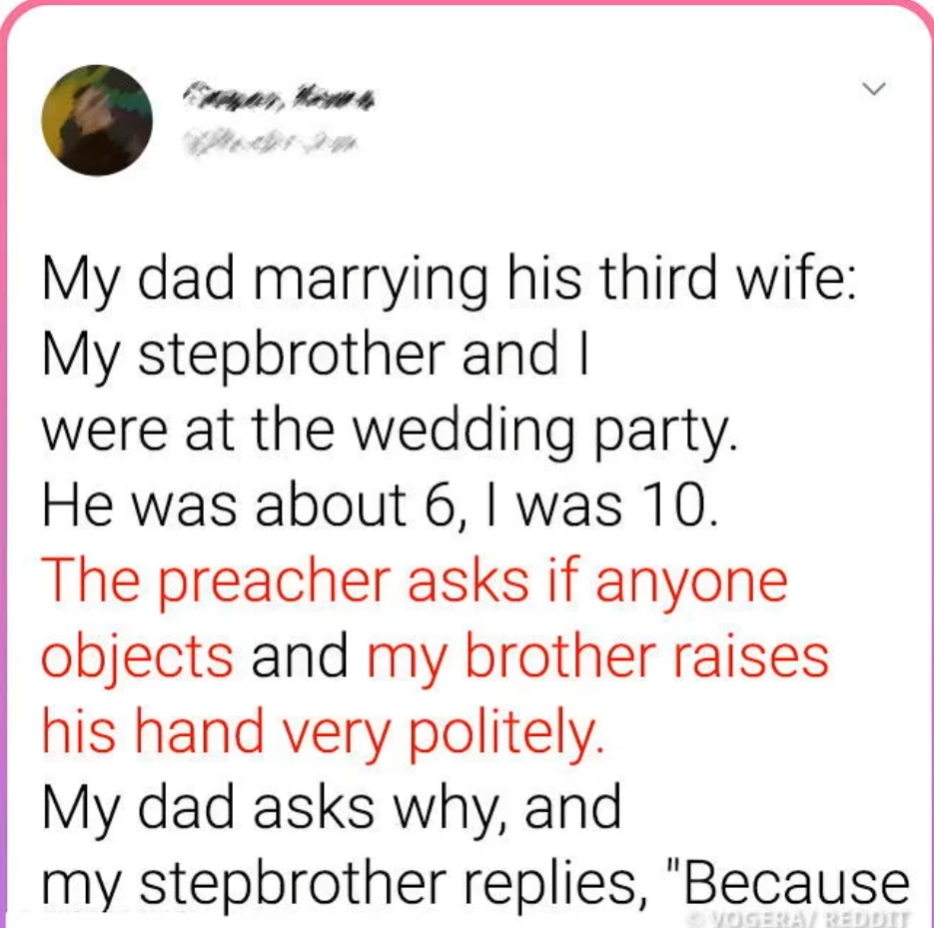Select red line "his hand very politely."
This screenshot has height=928, width=934.
pos(323,732)
